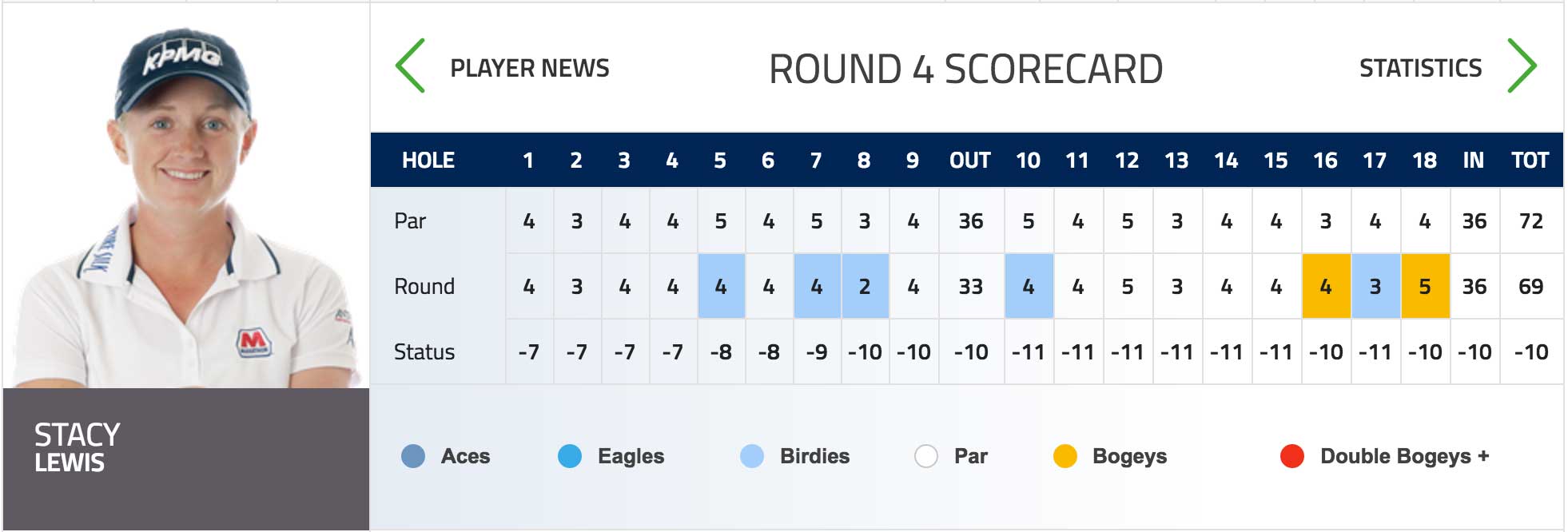
Task: Click the Birdies legend circle
Action: [x=752, y=456]
